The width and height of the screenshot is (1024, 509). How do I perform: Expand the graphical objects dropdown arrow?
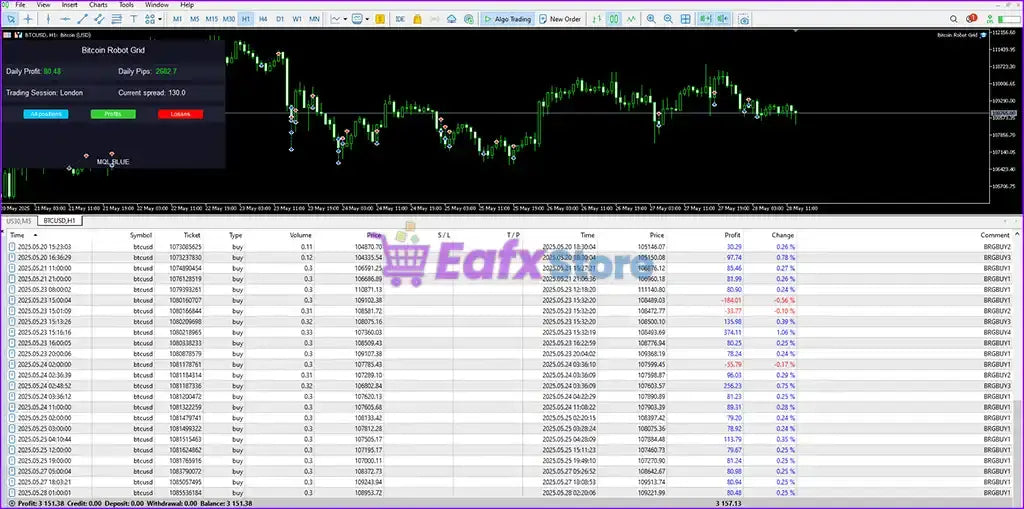click(x=160, y=19)
